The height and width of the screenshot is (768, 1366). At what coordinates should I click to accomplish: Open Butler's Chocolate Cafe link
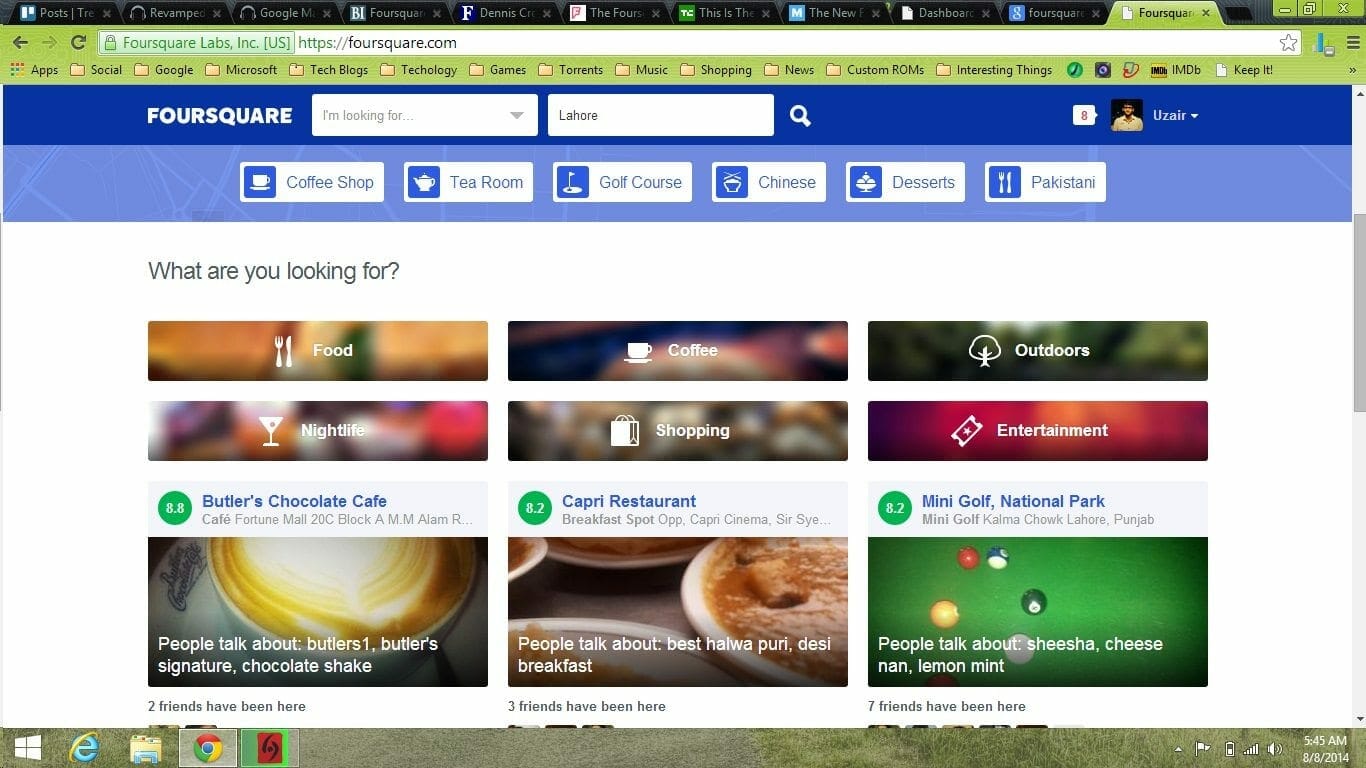coord(294,501)
